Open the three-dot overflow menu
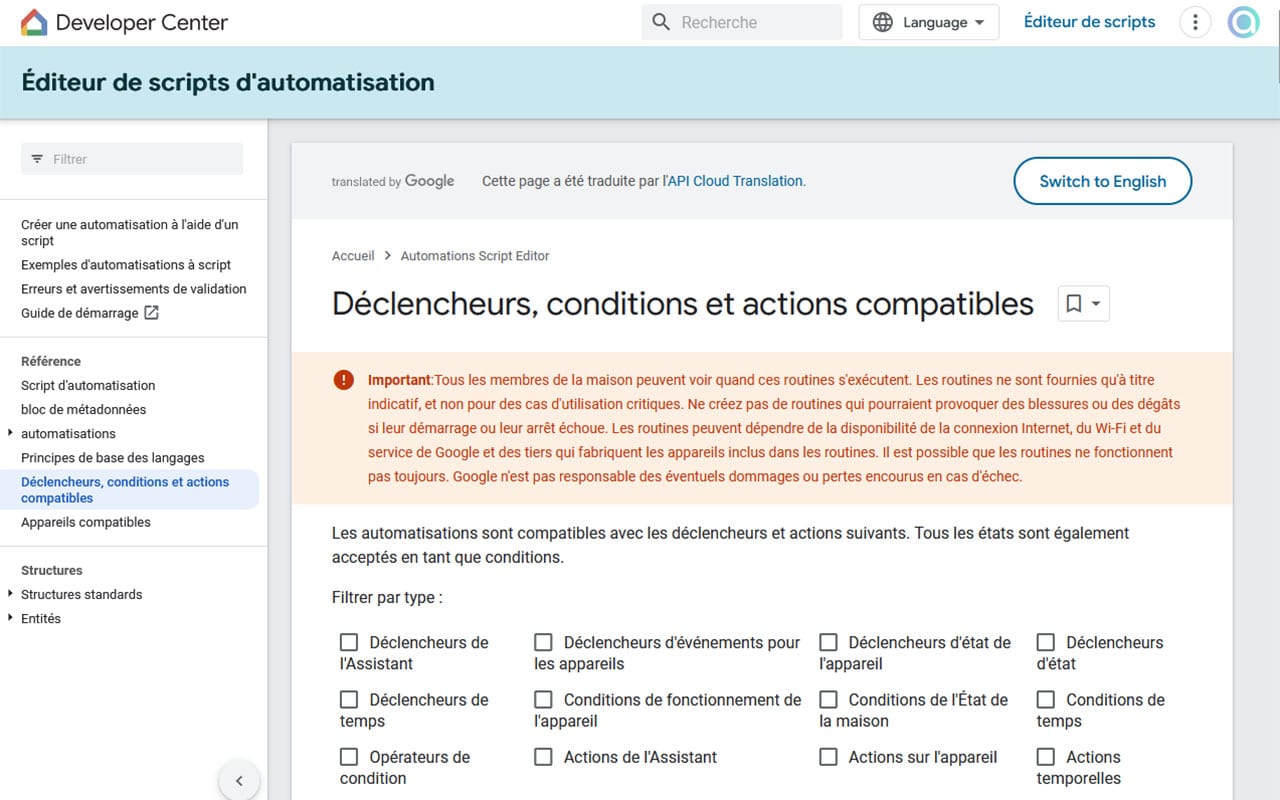Image resolution: width=1280 pixels, height=800 pixels. (x=1195, y=22)
